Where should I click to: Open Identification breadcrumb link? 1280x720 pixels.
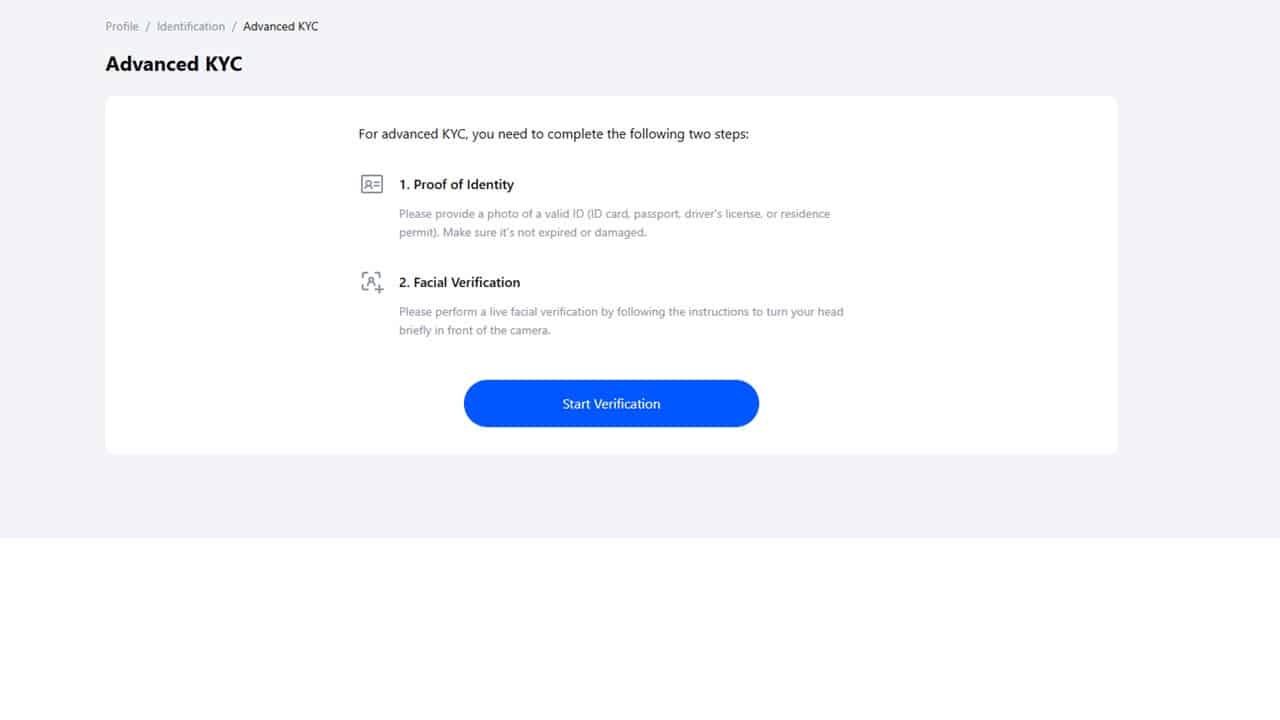pos(190,27)
